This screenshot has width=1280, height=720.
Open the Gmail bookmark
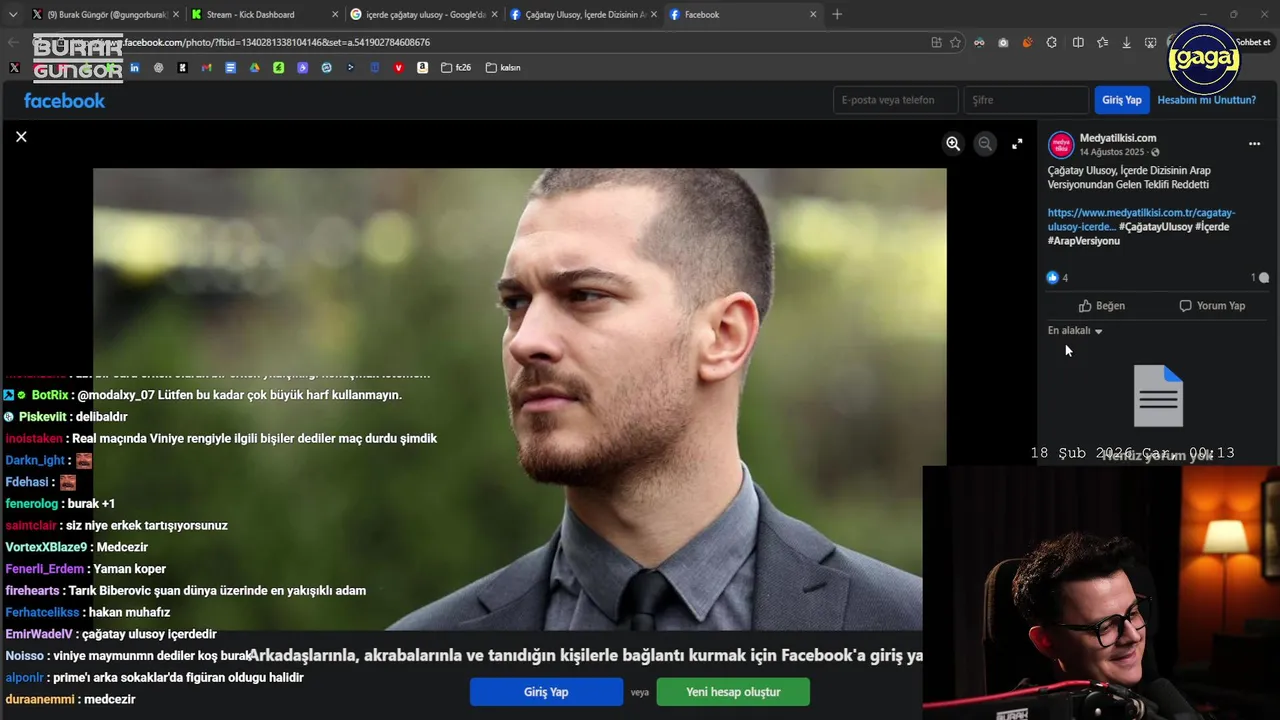(206, 68)
